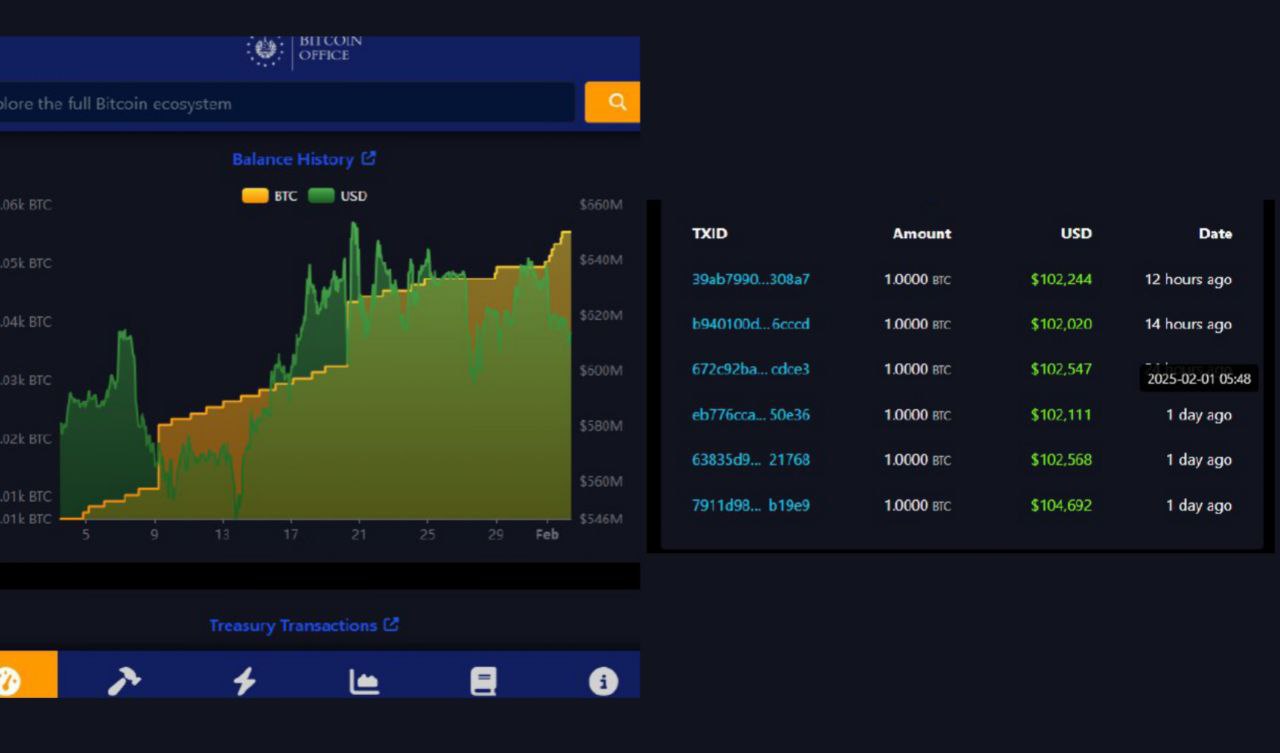Click the info circle icon
Viewport: 1280px width, 753px height.
(603, 681)
